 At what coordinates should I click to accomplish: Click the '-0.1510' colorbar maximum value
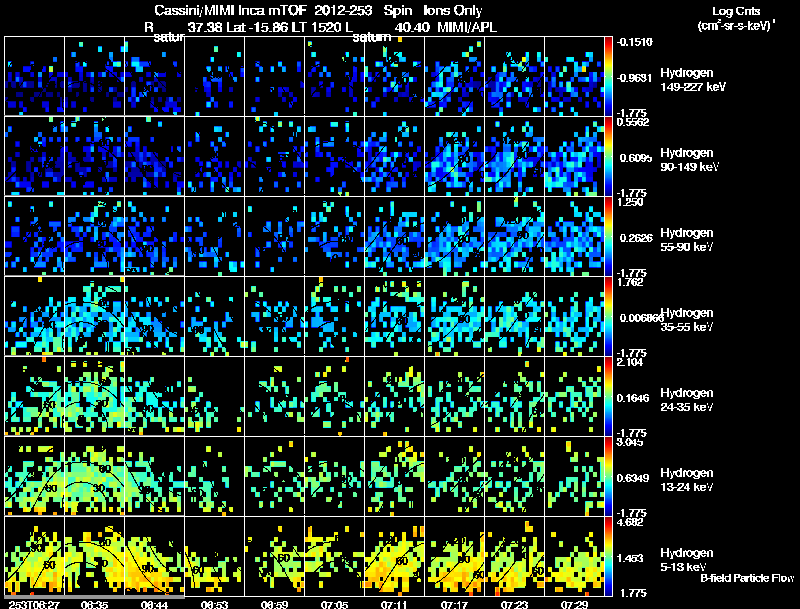pos(634,42)
